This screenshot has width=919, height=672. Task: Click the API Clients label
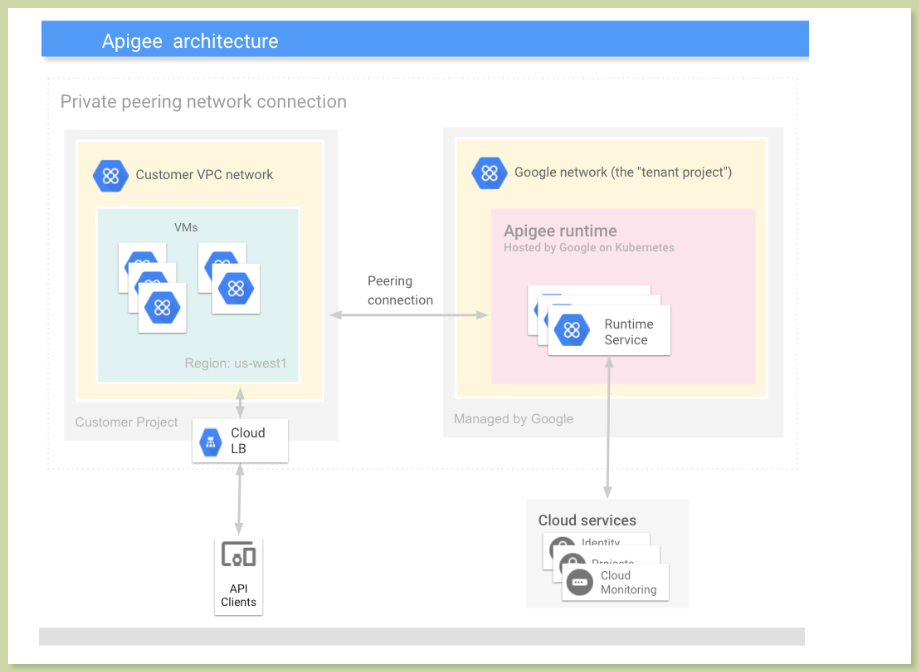(x=239, y=595)
